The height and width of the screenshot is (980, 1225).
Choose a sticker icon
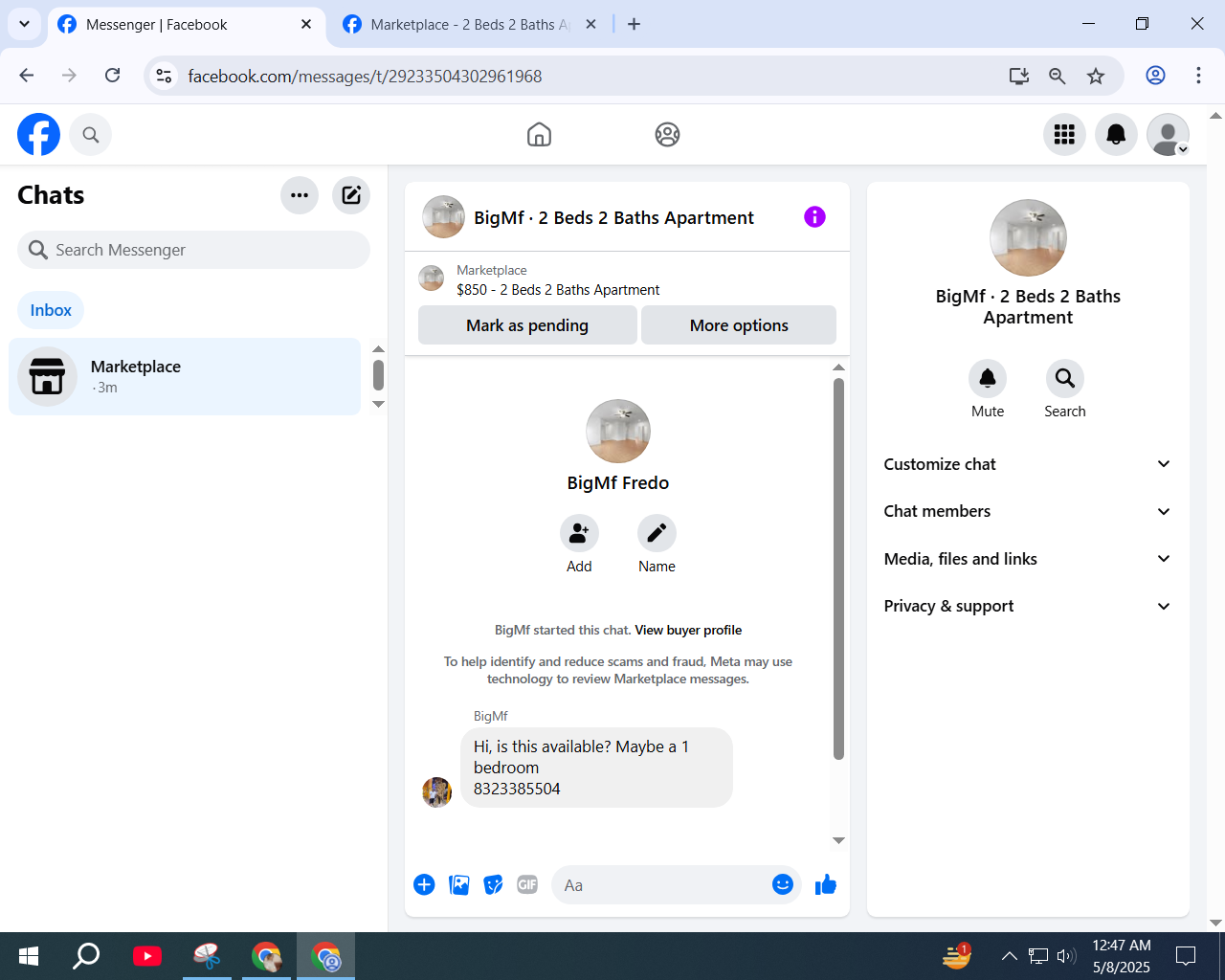click(494, 885)
